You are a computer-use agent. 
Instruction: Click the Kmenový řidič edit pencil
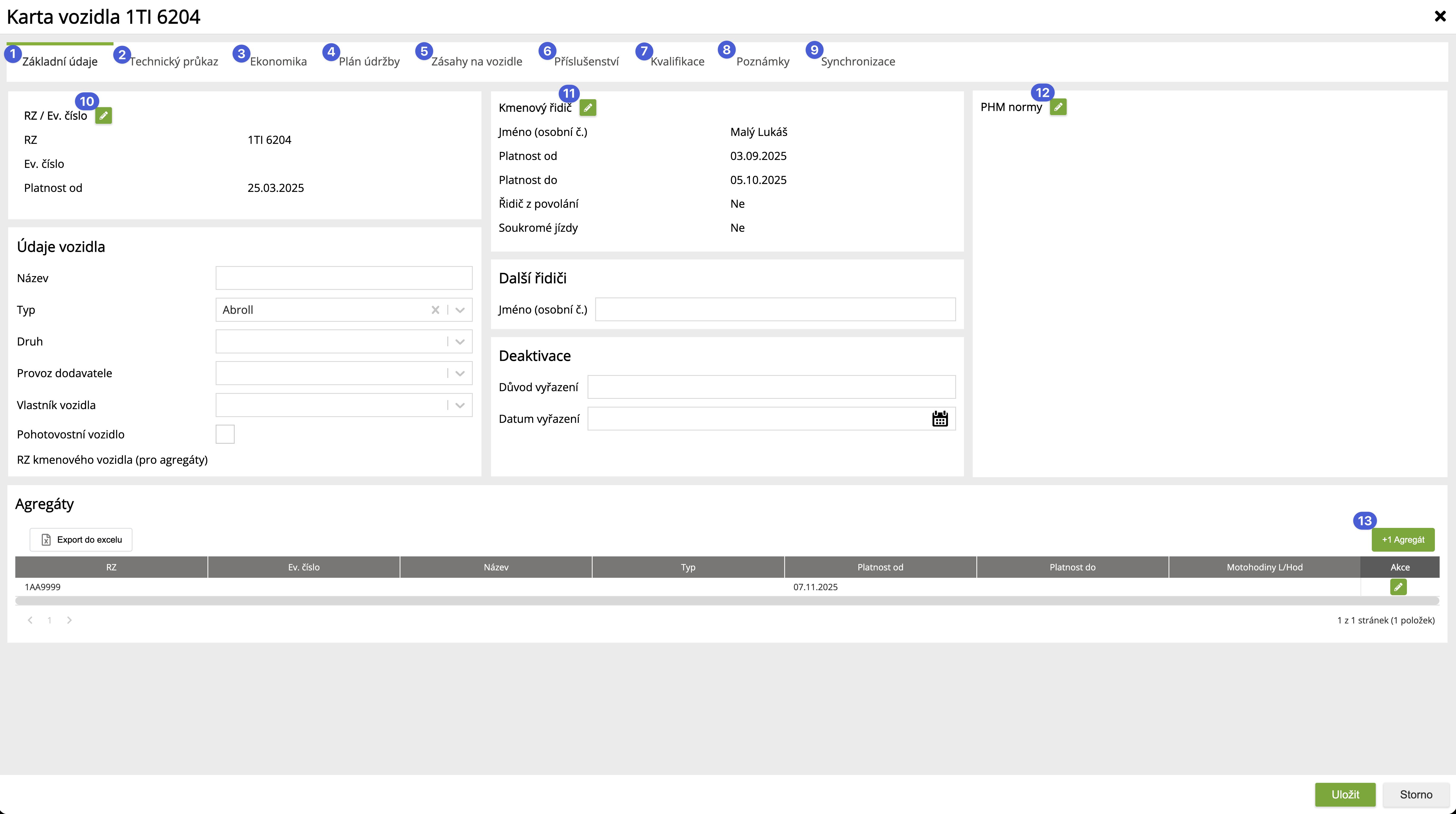click(x=588, y=107)
